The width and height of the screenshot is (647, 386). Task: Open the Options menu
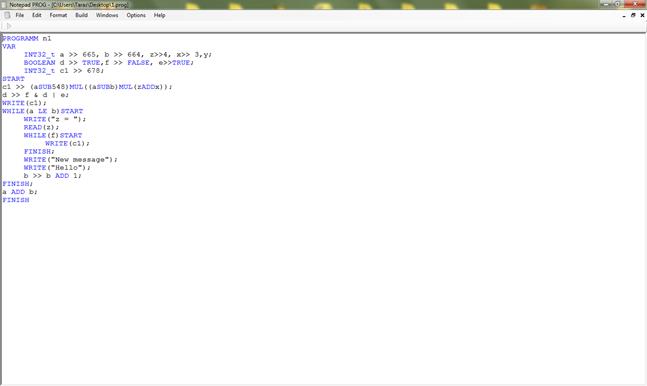(136, 15)
